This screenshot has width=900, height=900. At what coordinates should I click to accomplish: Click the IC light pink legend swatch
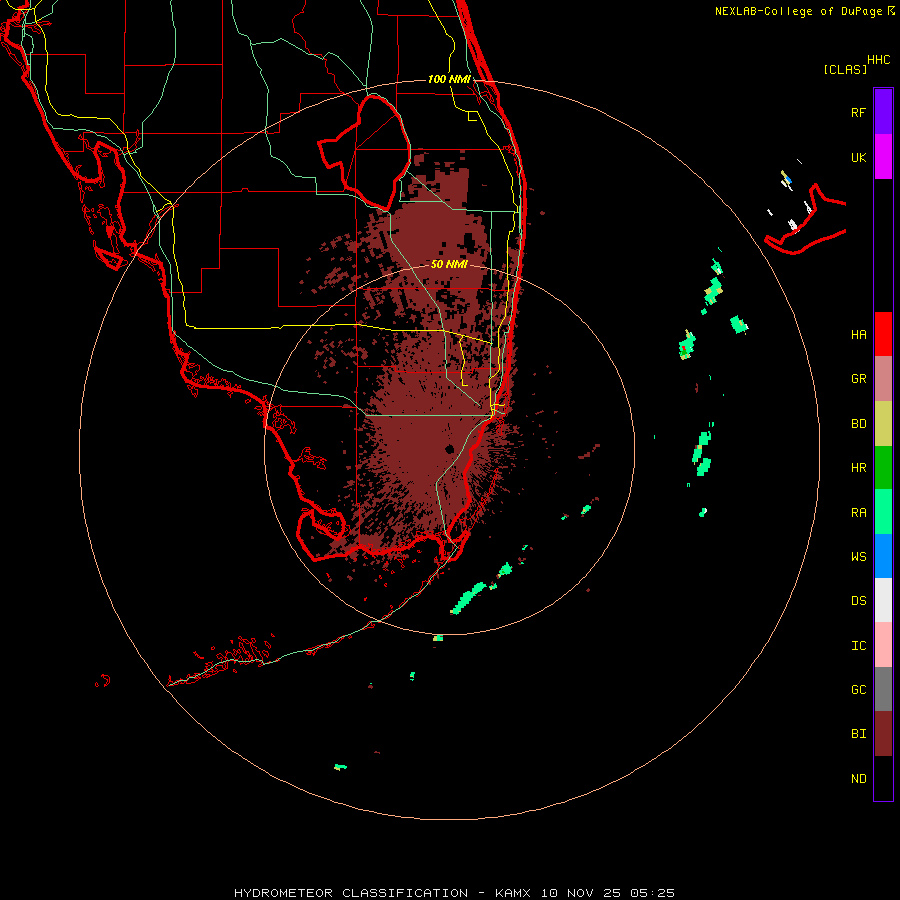click(883, 645)
